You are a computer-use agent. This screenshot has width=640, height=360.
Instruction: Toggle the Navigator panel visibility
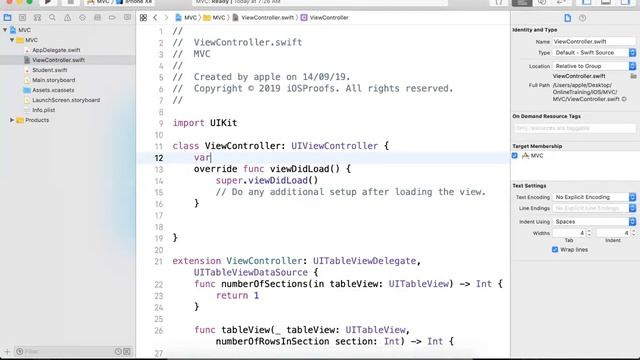(587, 2)
